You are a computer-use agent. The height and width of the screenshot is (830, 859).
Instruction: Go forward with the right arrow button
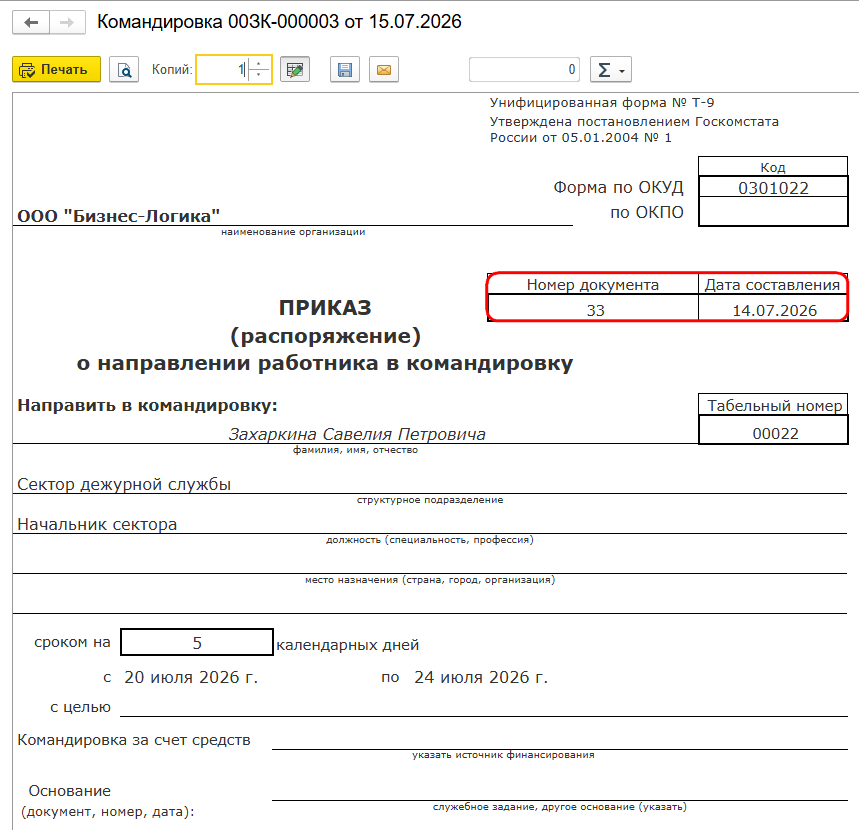point(67,22)
